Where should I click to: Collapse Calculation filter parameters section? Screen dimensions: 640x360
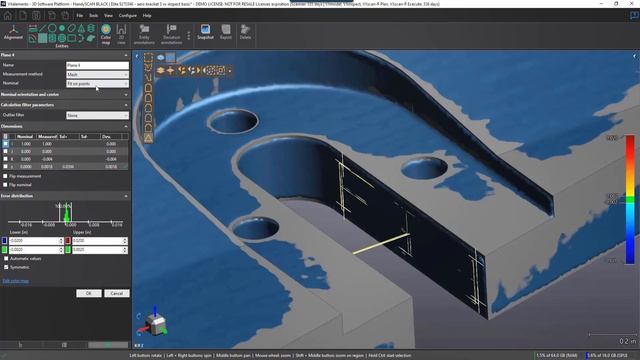tap(126, 105)
